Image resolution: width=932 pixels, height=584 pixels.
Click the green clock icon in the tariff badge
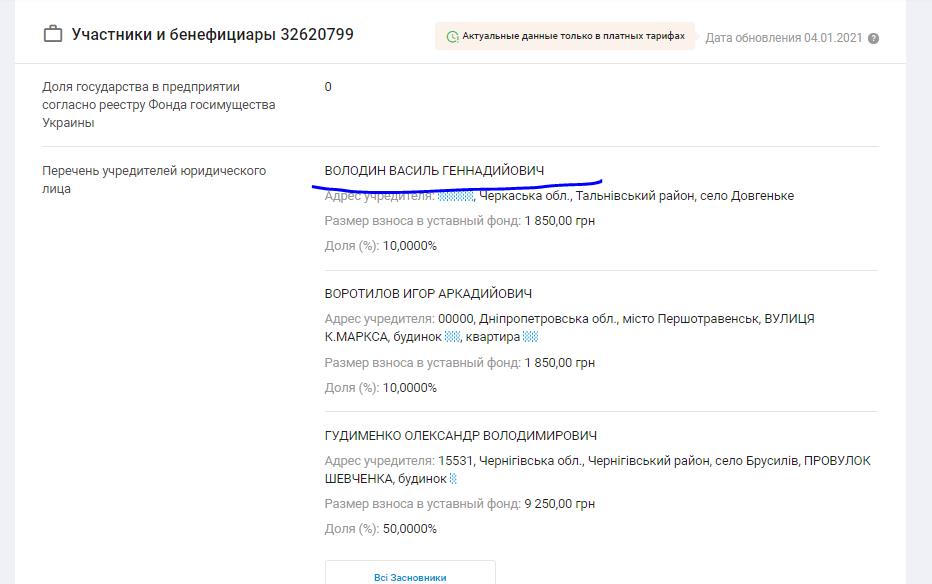pyautogui.click(x=452, y=37)
